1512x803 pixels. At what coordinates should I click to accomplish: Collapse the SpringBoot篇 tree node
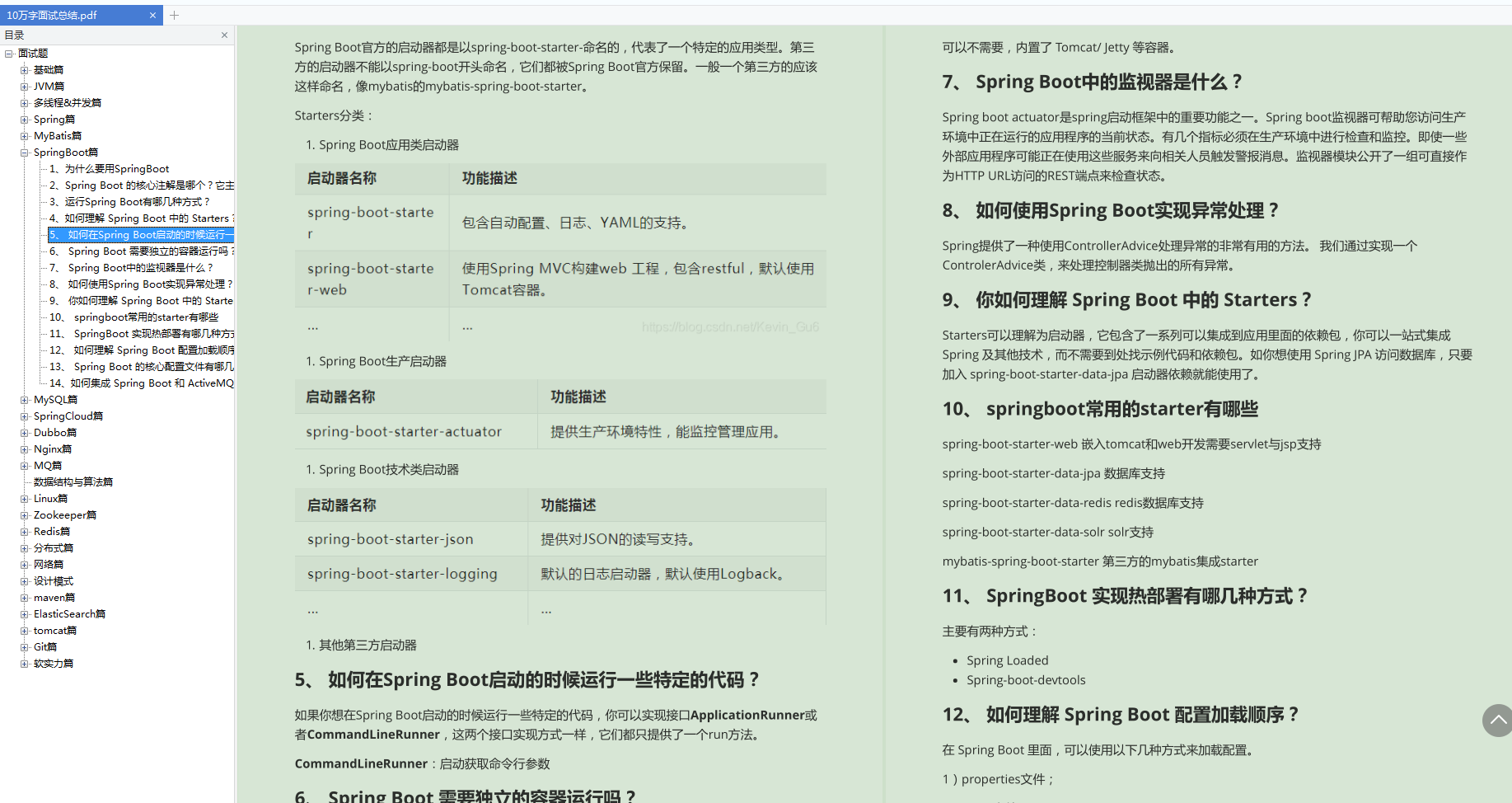(24, 153)
